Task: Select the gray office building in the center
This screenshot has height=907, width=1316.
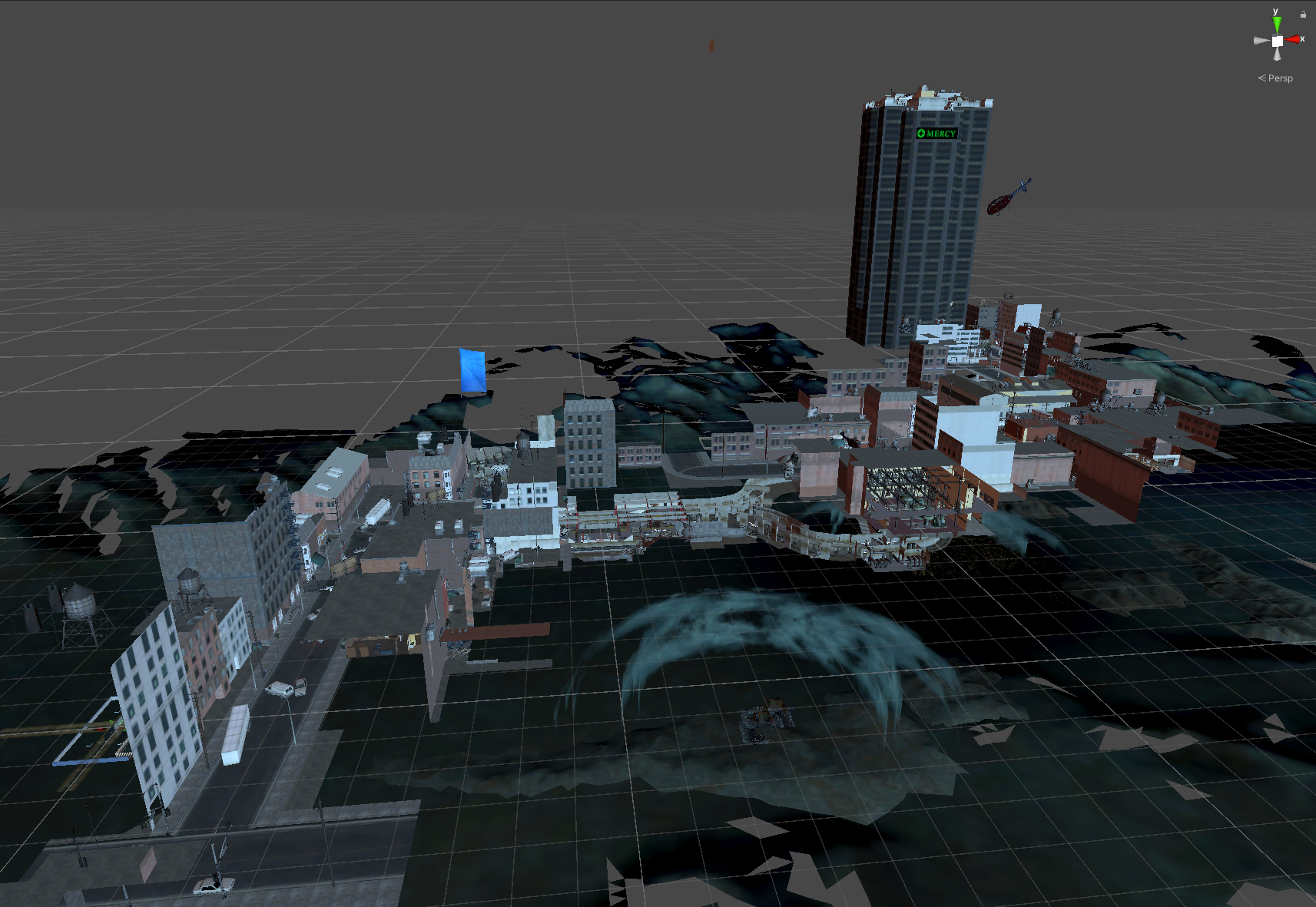Action: point(589,442)
